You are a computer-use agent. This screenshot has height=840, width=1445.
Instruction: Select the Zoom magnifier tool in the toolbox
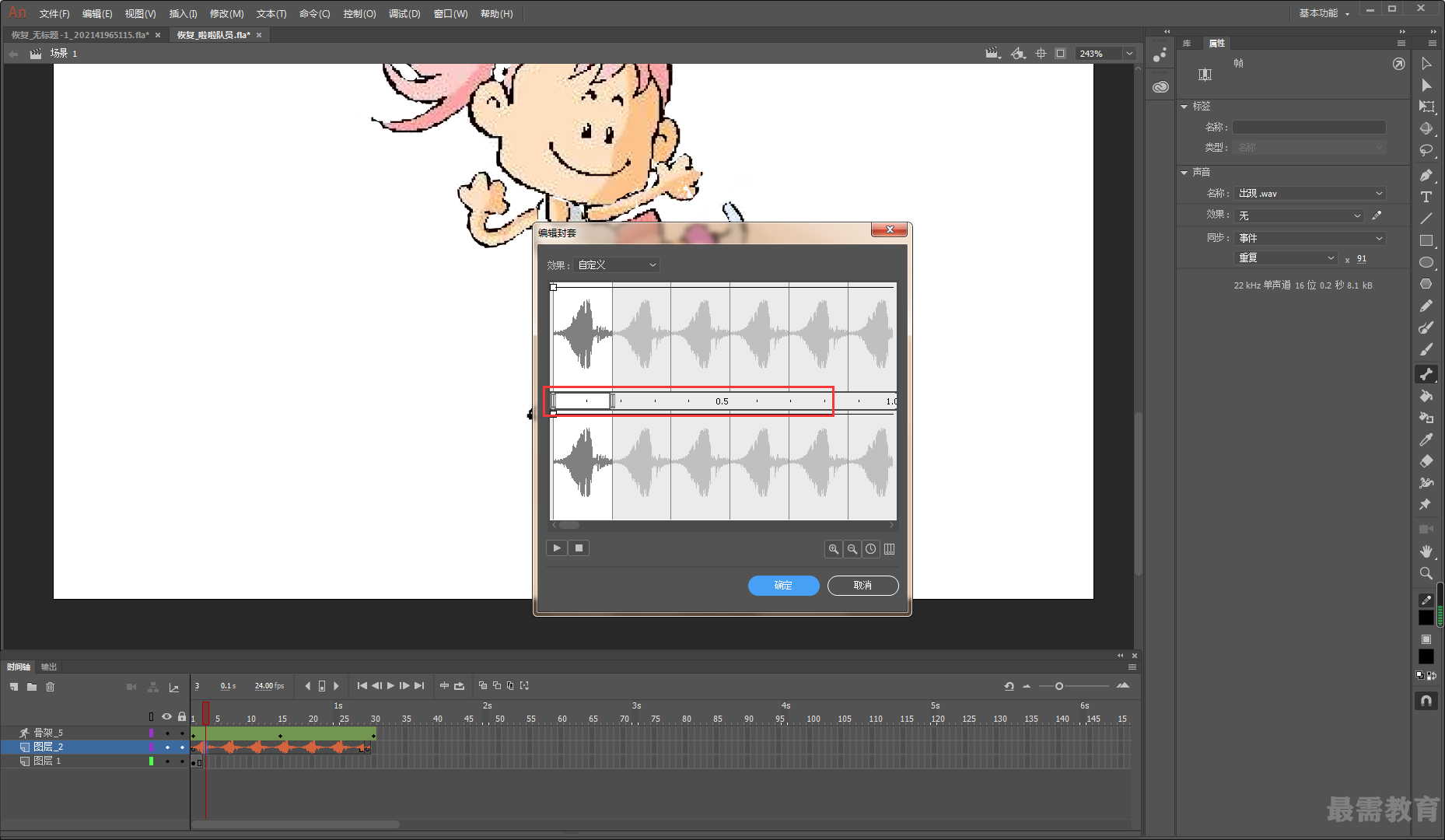tap(1426, 573)
